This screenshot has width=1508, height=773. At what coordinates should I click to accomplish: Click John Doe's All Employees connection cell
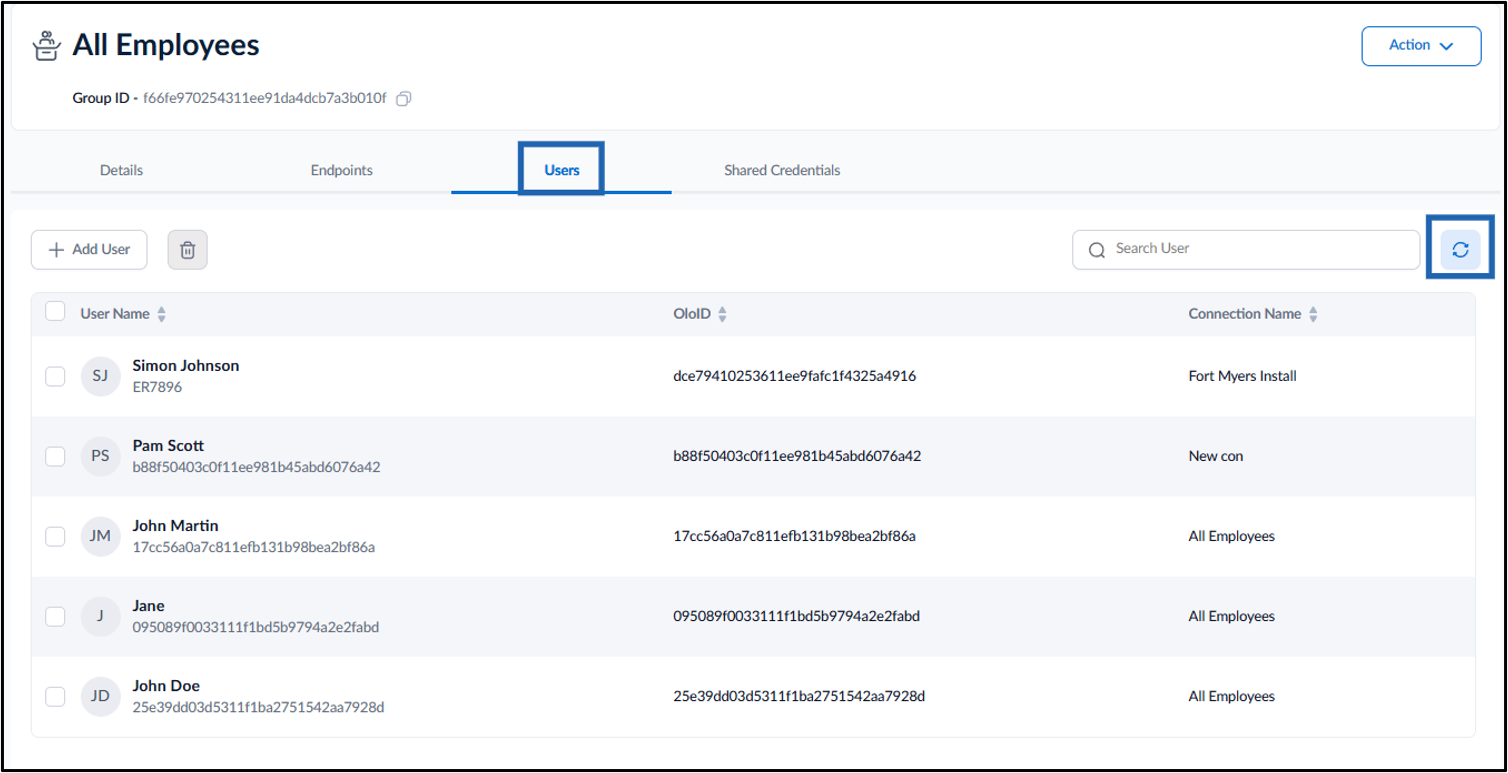click(x=1232, y=696)
